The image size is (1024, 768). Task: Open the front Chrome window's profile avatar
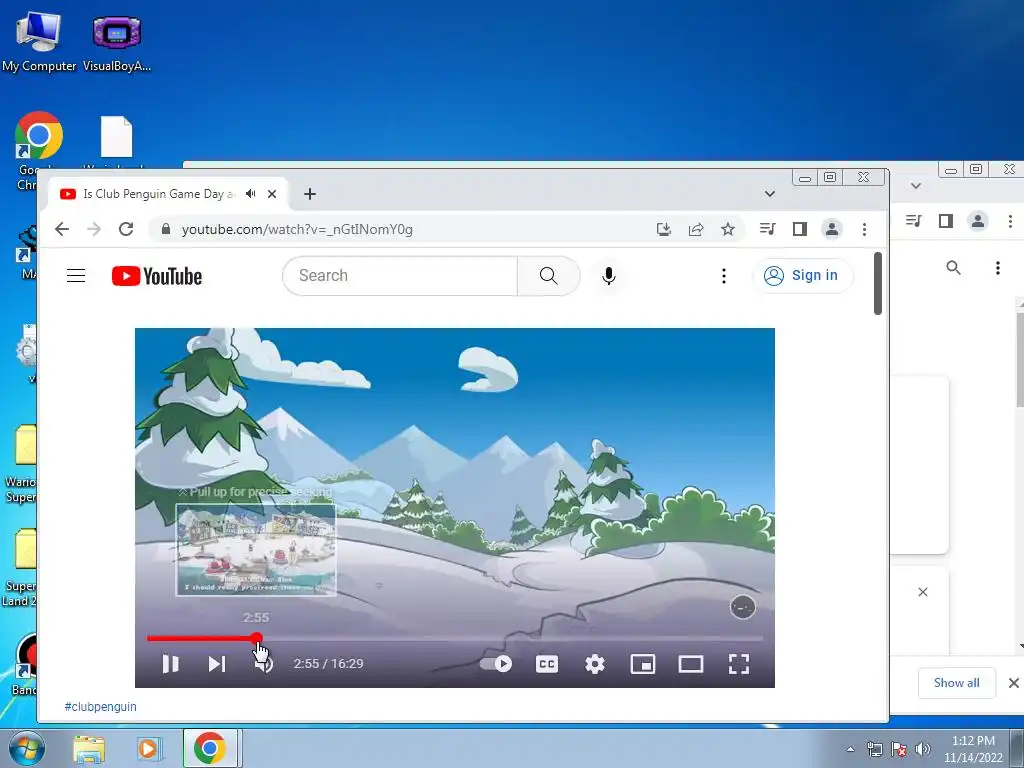click(x=832, y=229)
